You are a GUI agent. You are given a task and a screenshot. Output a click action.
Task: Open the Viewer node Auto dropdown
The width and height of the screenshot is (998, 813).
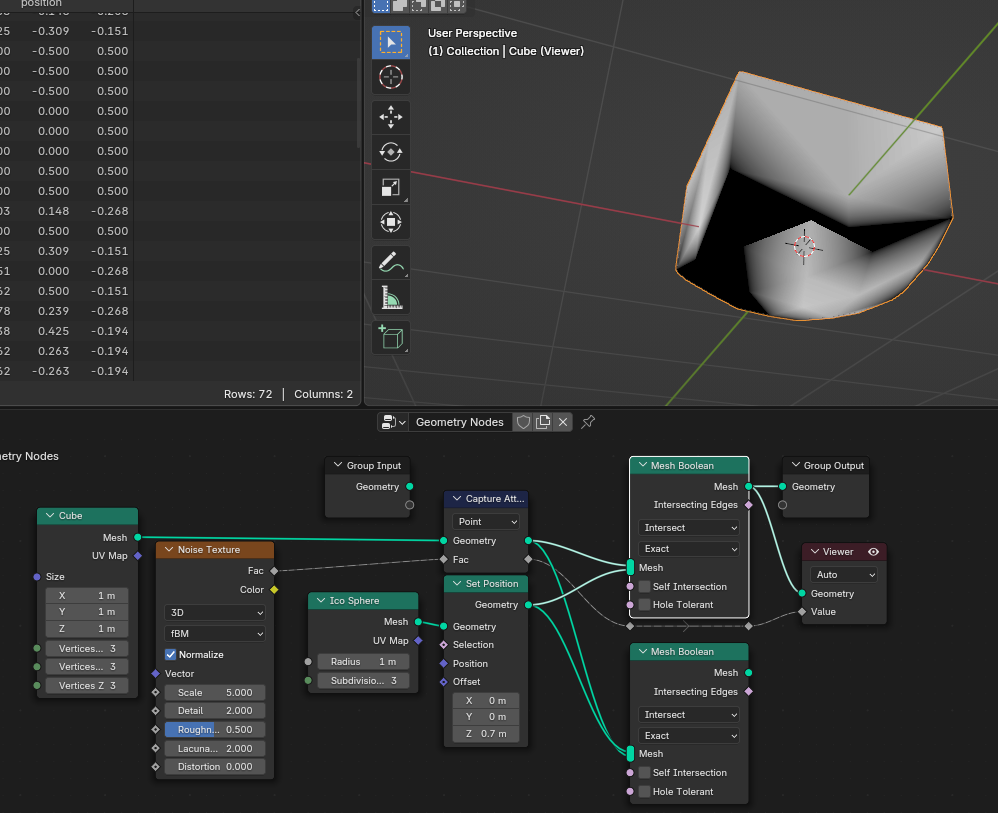(844, 574)
